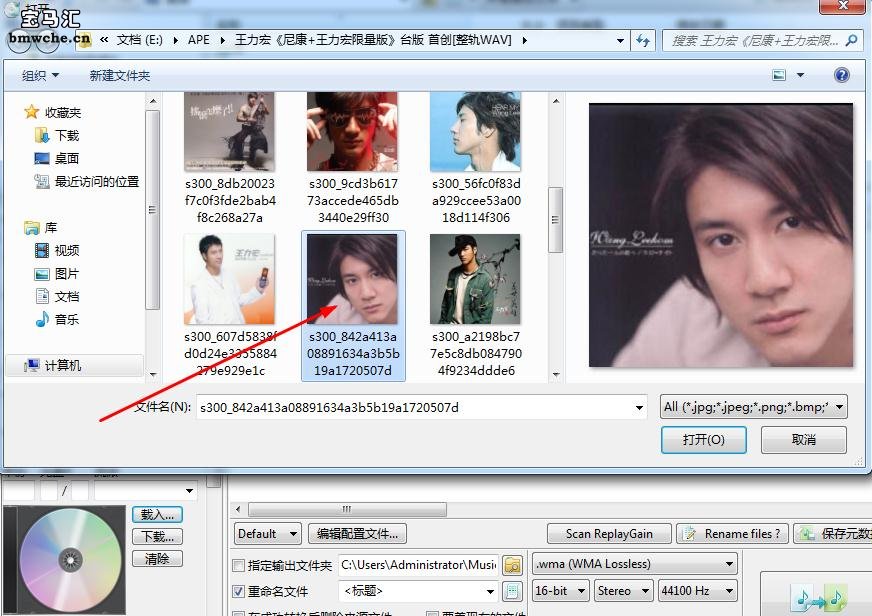
Task: Open the 文件名 combo box dropdown
Action: point(640,408)
